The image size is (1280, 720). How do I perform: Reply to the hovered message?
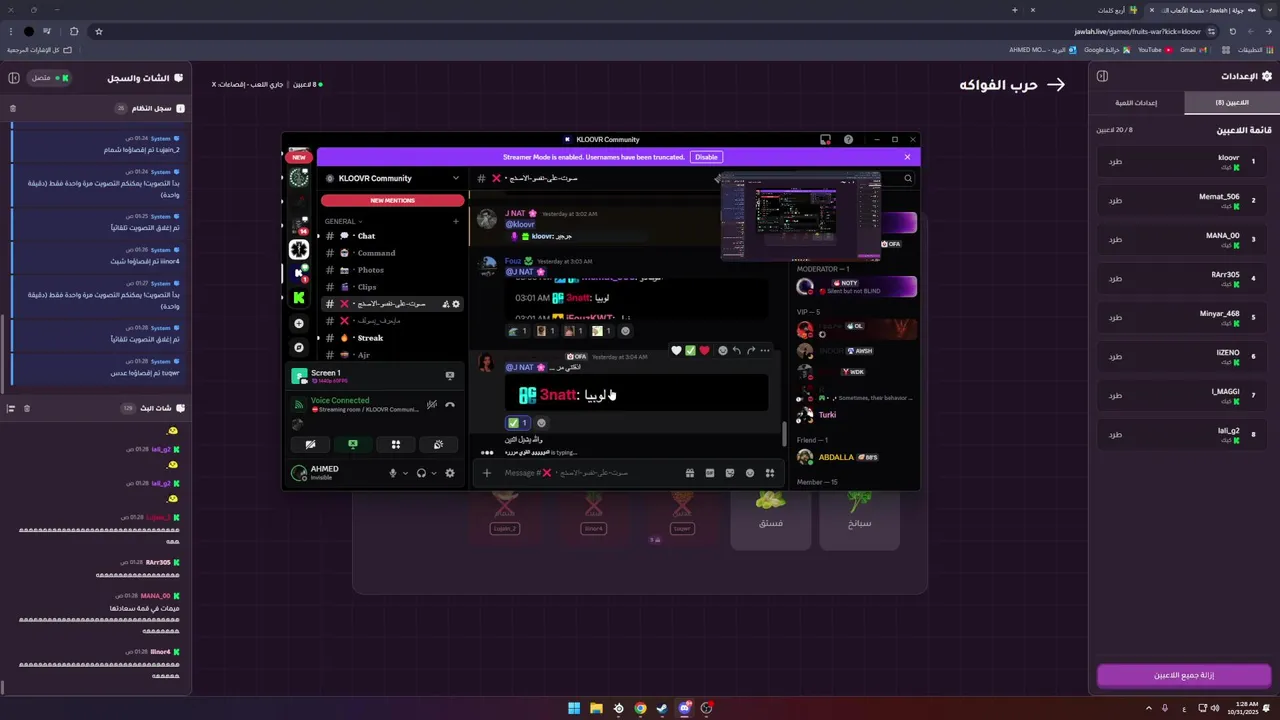coord(736,351)
